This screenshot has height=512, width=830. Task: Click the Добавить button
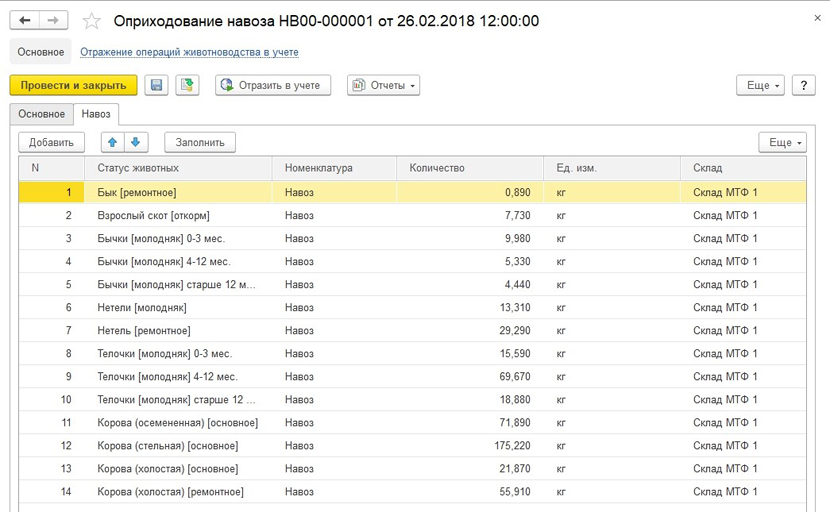point(51,143)
